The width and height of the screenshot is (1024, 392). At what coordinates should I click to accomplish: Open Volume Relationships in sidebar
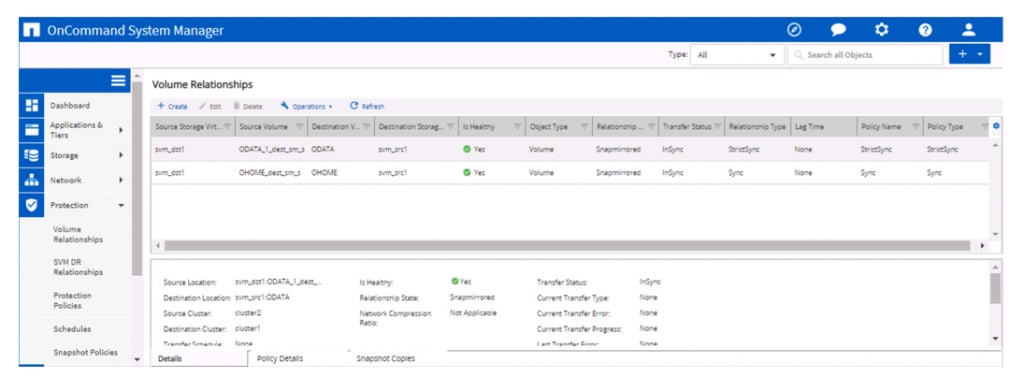point(78,235)
